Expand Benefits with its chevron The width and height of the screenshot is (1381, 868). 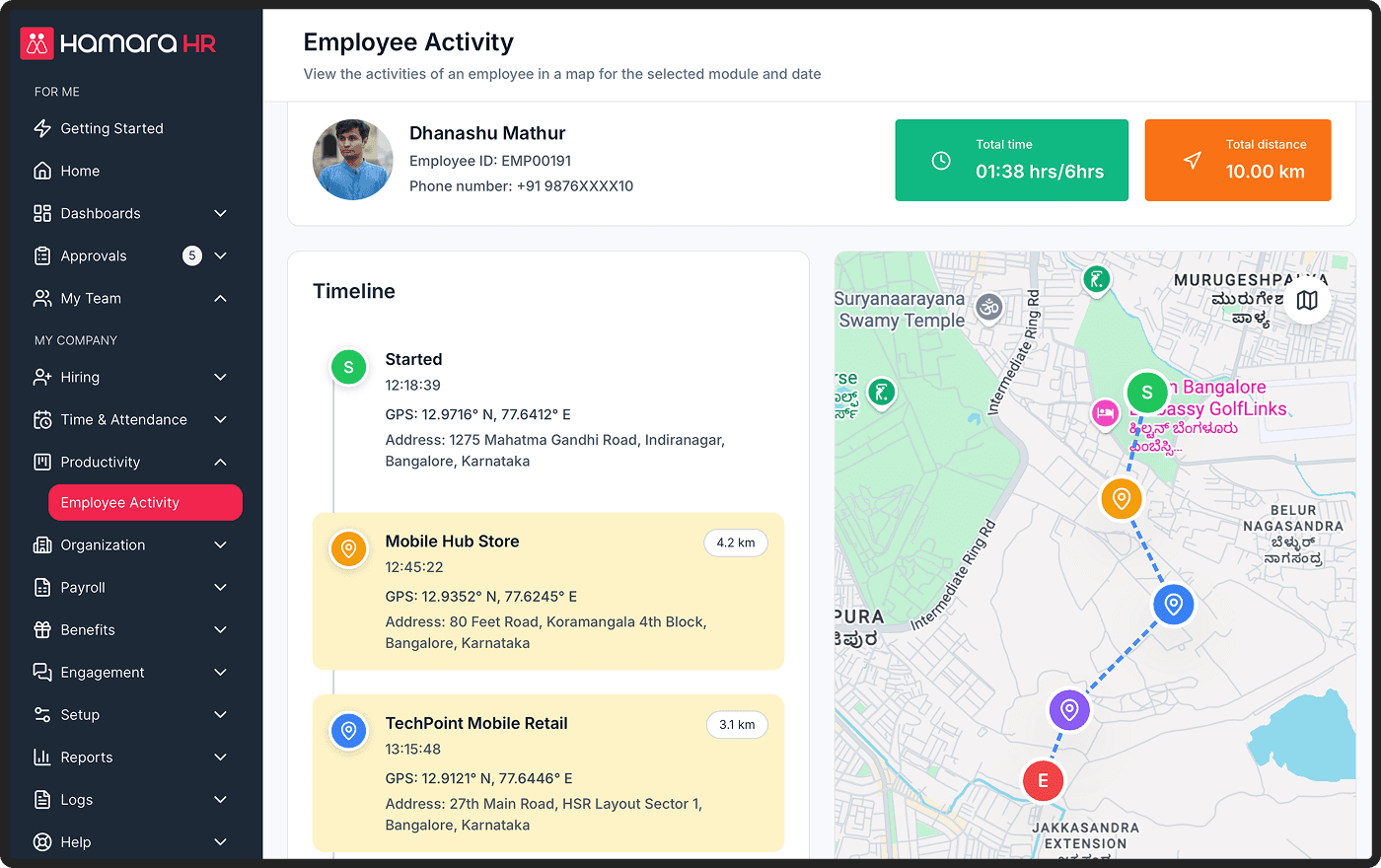coord(221,629)
